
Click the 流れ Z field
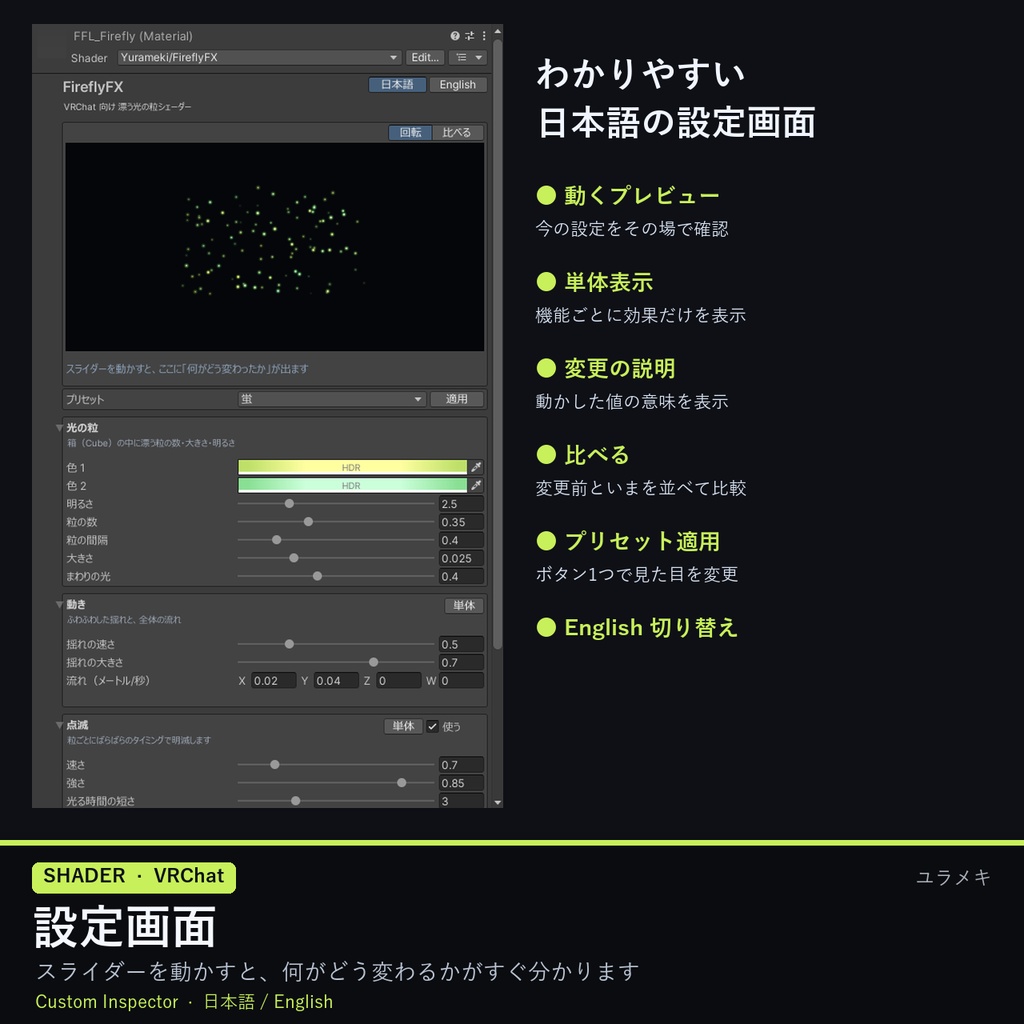(x=398, y=680)
